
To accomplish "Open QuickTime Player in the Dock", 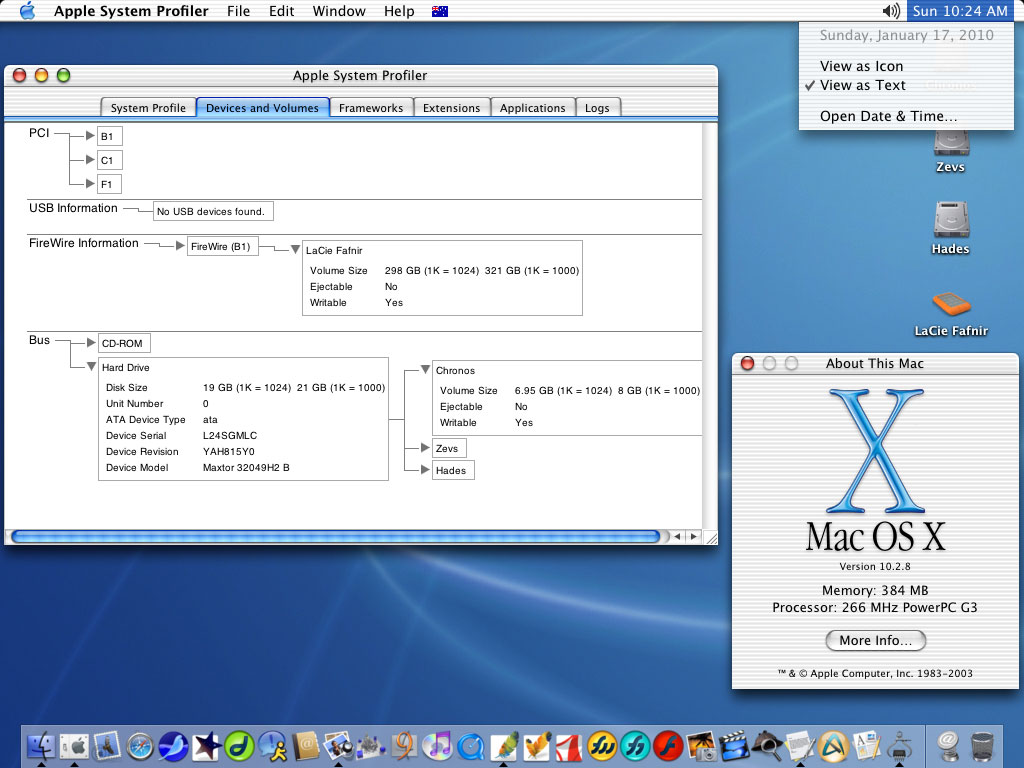I will [x=470, y=746].
